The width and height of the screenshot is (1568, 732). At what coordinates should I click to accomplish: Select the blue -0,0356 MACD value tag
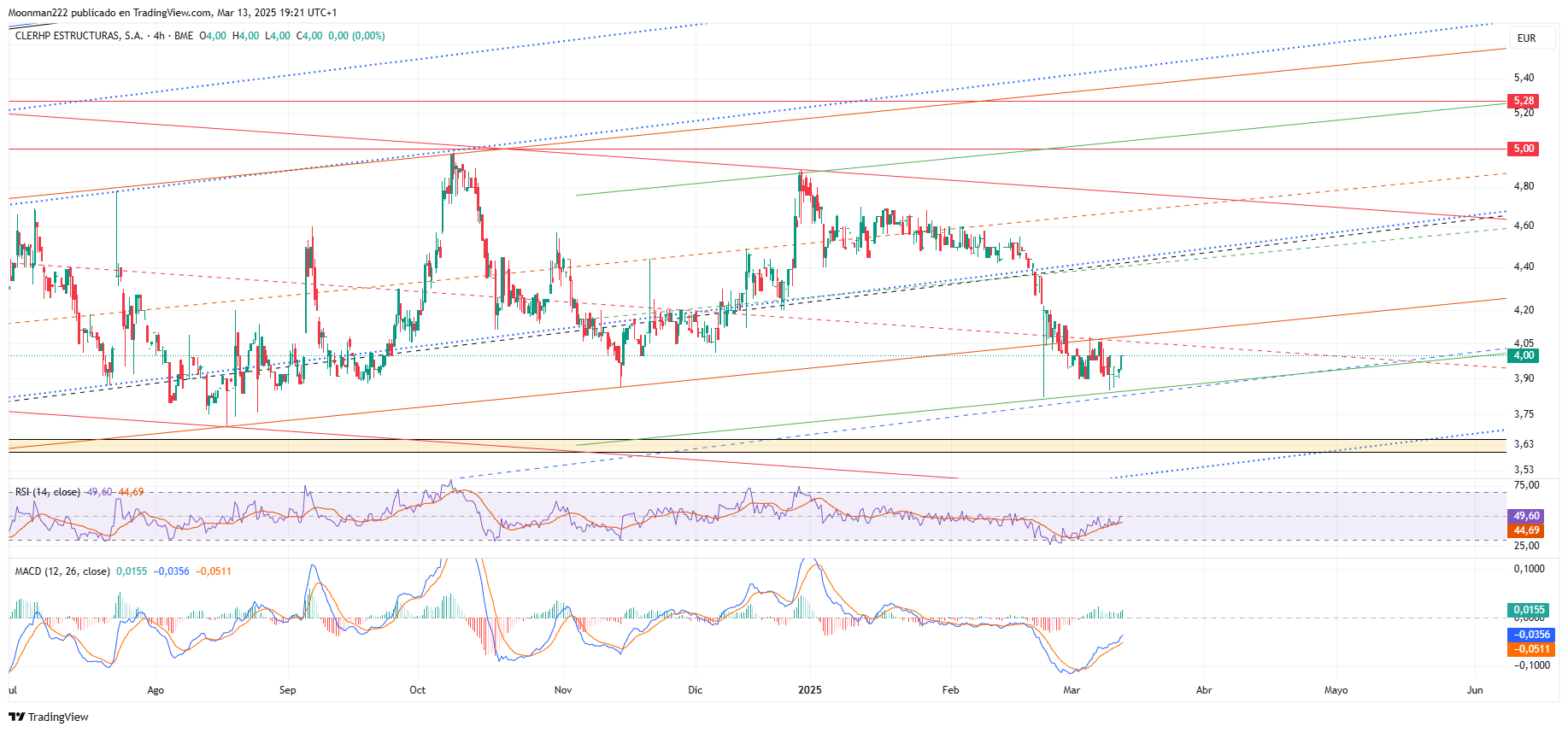(x=1530, y=635)
